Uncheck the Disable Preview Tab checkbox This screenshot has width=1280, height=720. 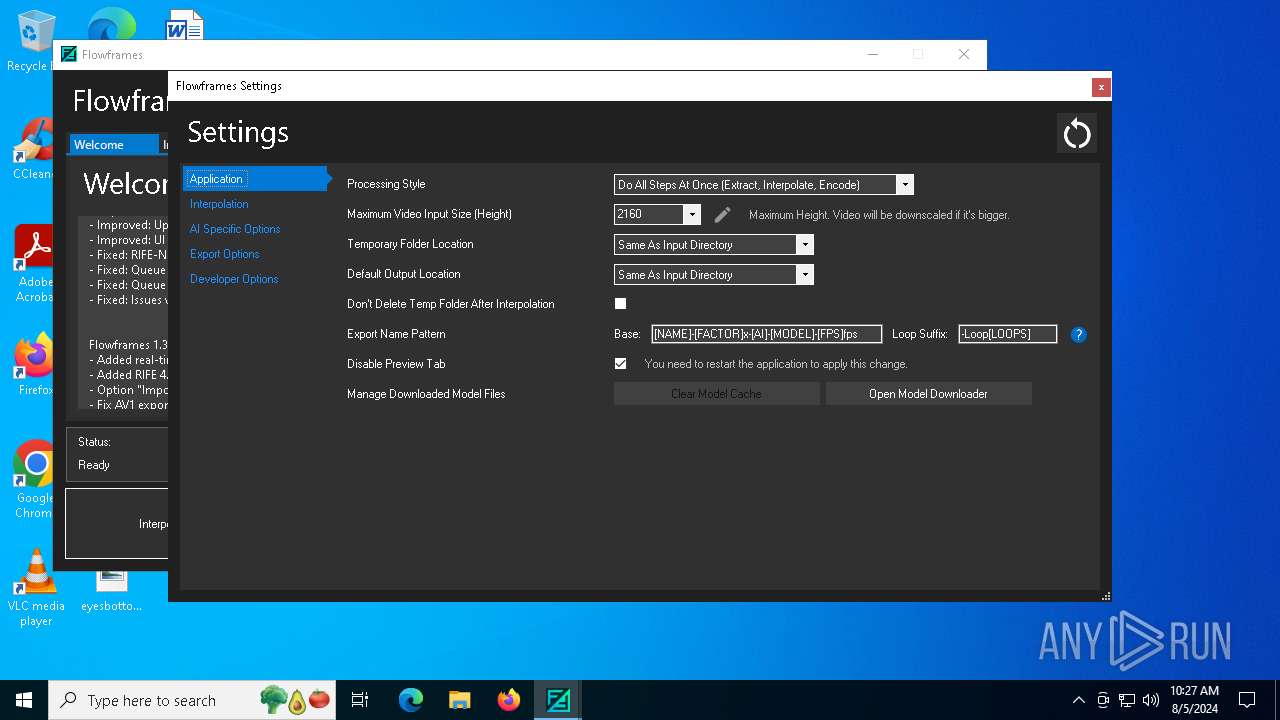click(620, 364)
